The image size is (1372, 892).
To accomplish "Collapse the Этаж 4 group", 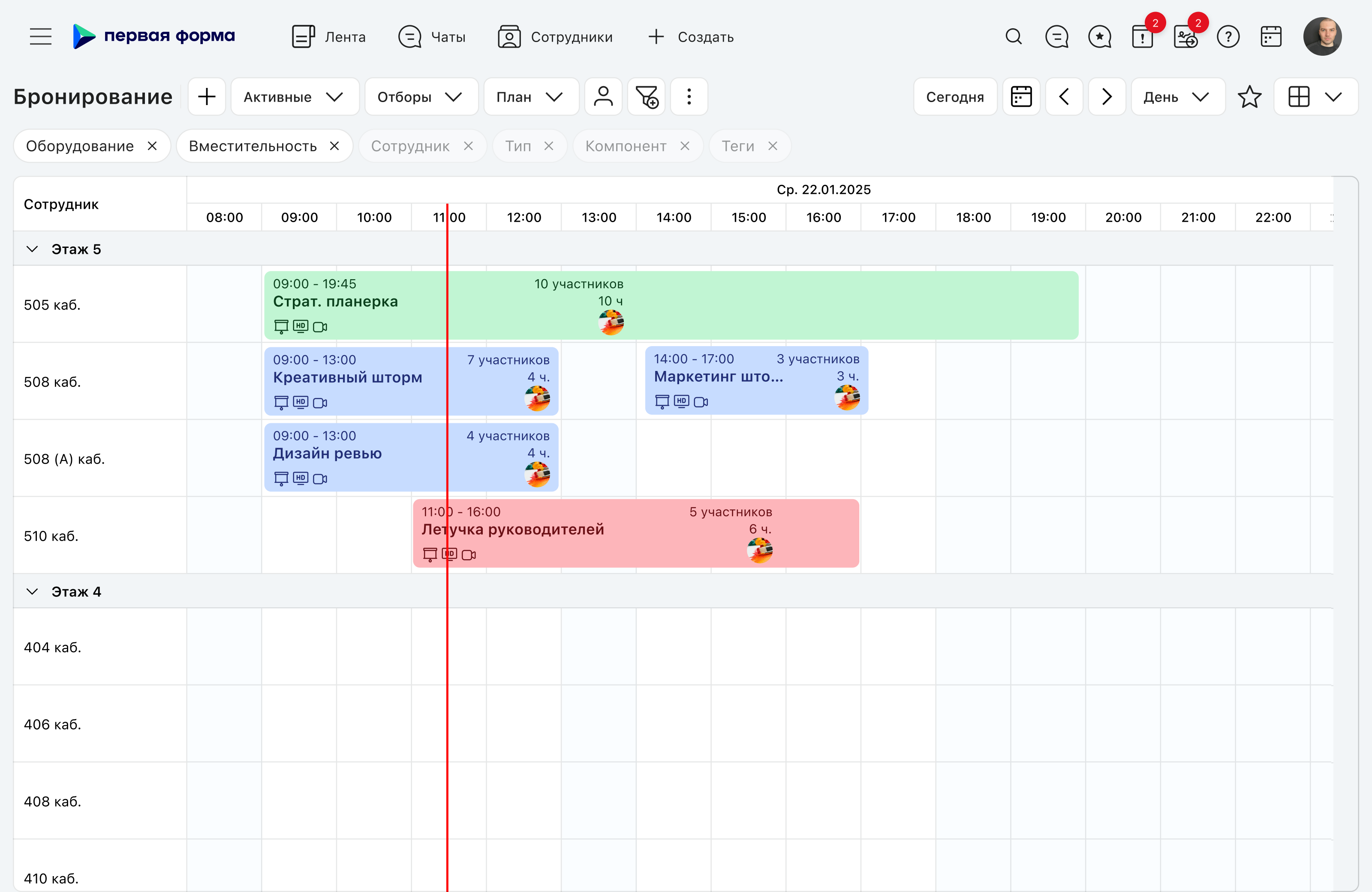I will pyautogui.click(x=32, y=591).
